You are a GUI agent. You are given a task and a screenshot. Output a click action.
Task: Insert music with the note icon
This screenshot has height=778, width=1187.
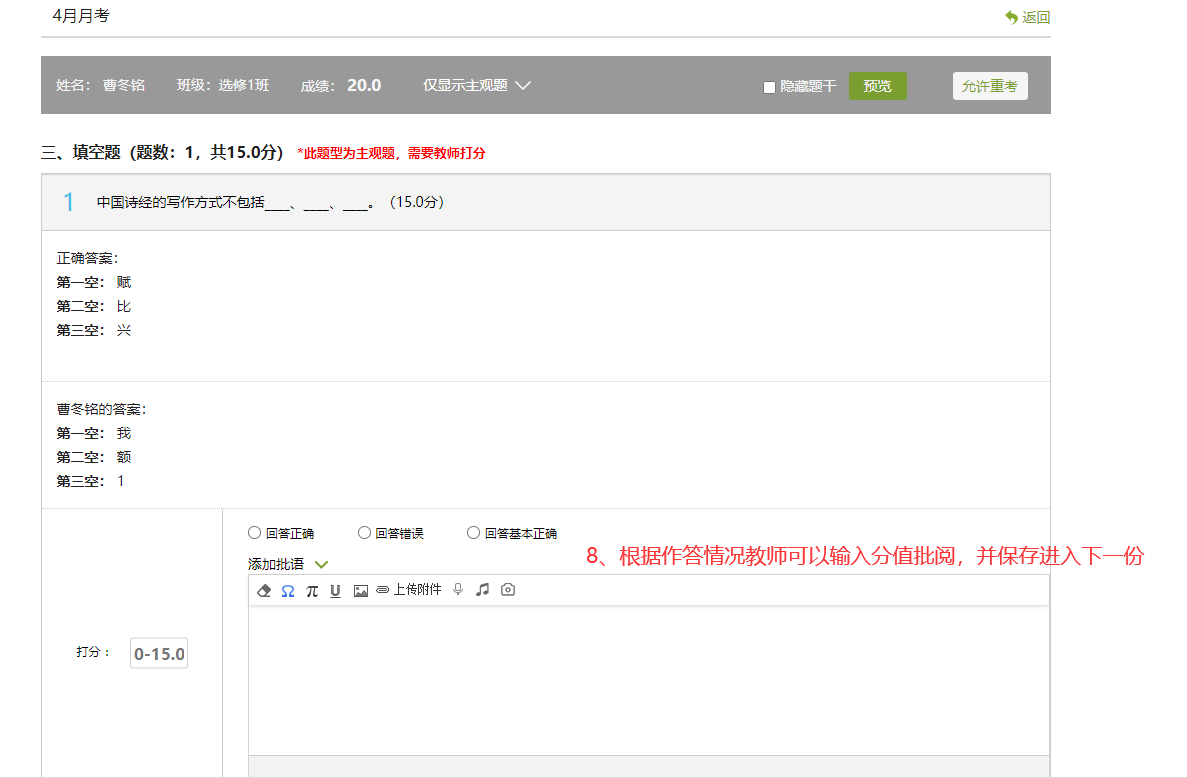pos(482,590)
